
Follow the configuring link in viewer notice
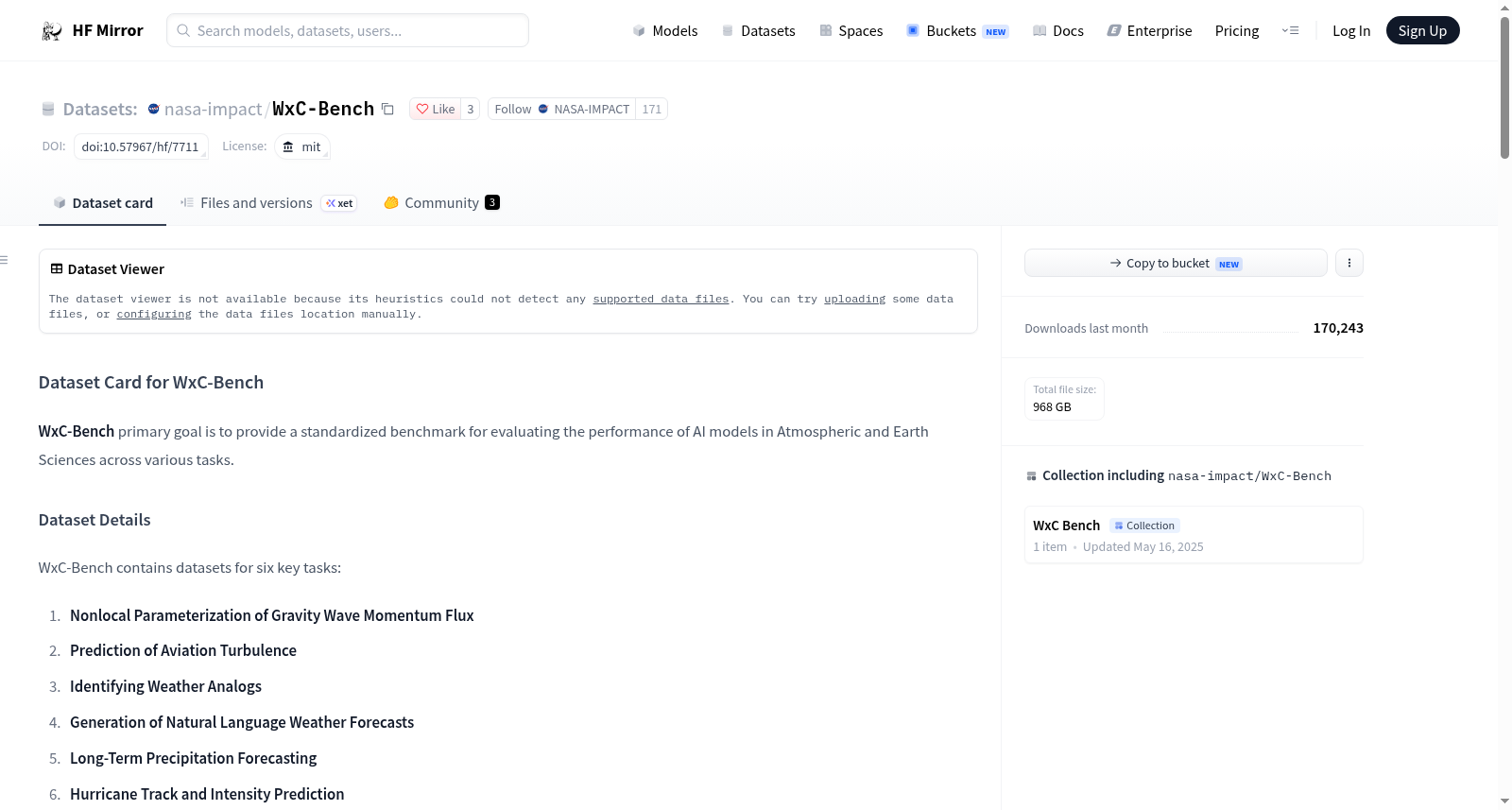154,314
